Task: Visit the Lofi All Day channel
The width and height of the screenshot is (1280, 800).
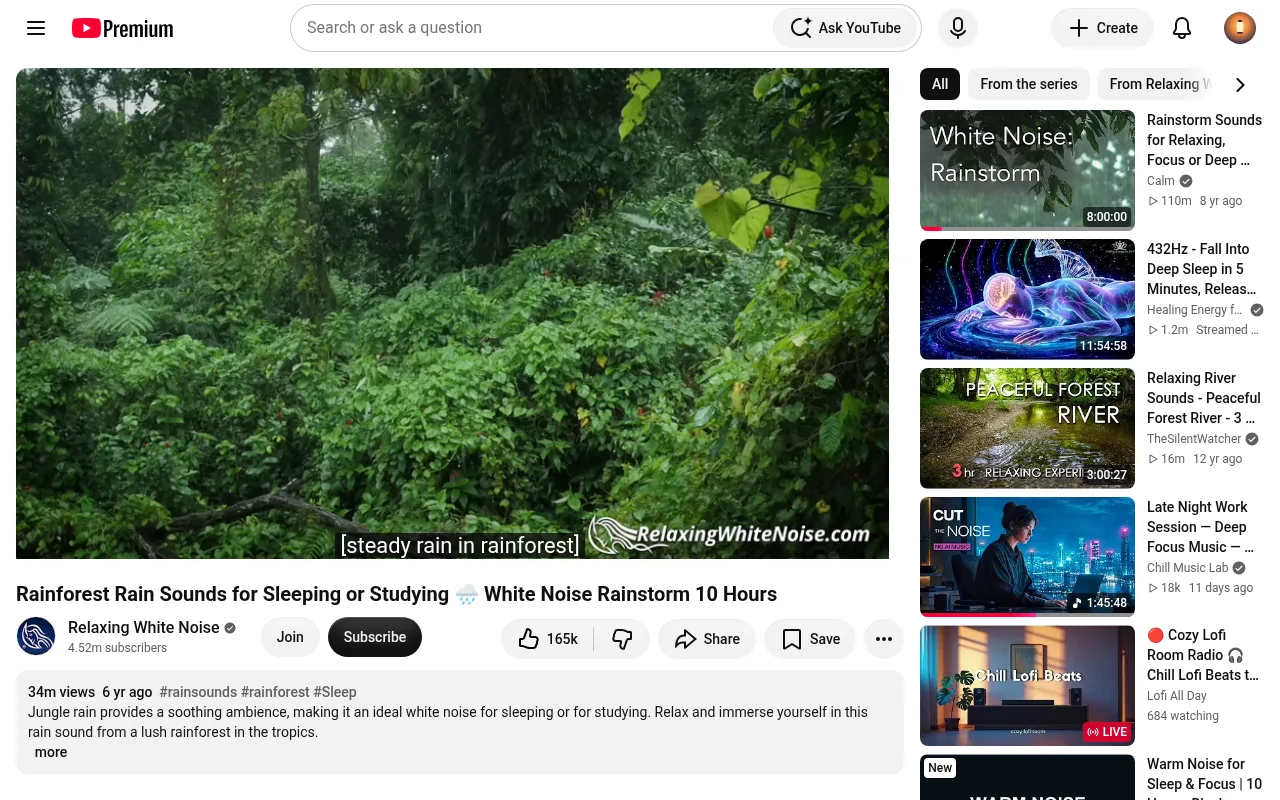Action: tap(1177, 696)
